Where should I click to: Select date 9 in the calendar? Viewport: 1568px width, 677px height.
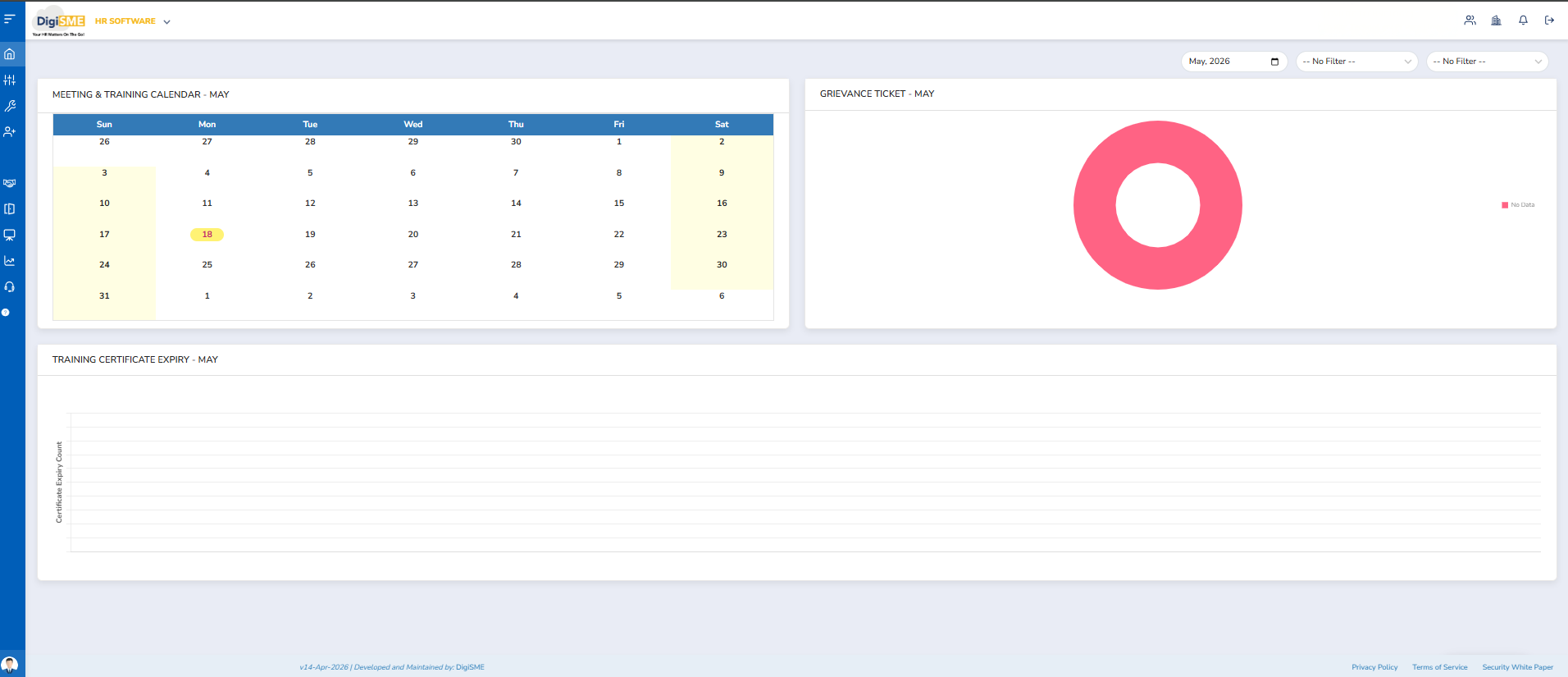point(722,173)
